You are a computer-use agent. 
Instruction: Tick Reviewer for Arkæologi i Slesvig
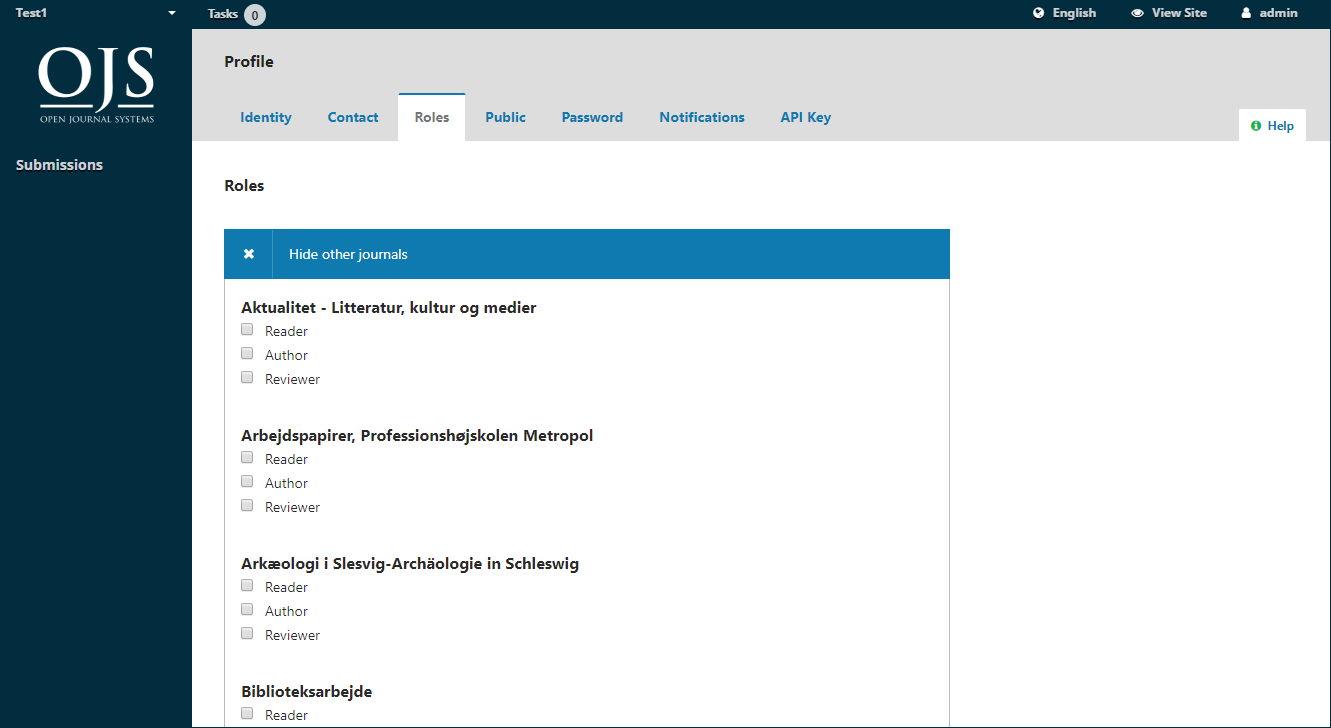[x=247, y=634]
